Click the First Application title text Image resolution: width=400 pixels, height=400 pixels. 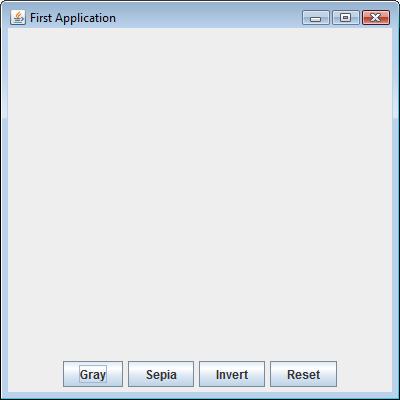point(73,18)
